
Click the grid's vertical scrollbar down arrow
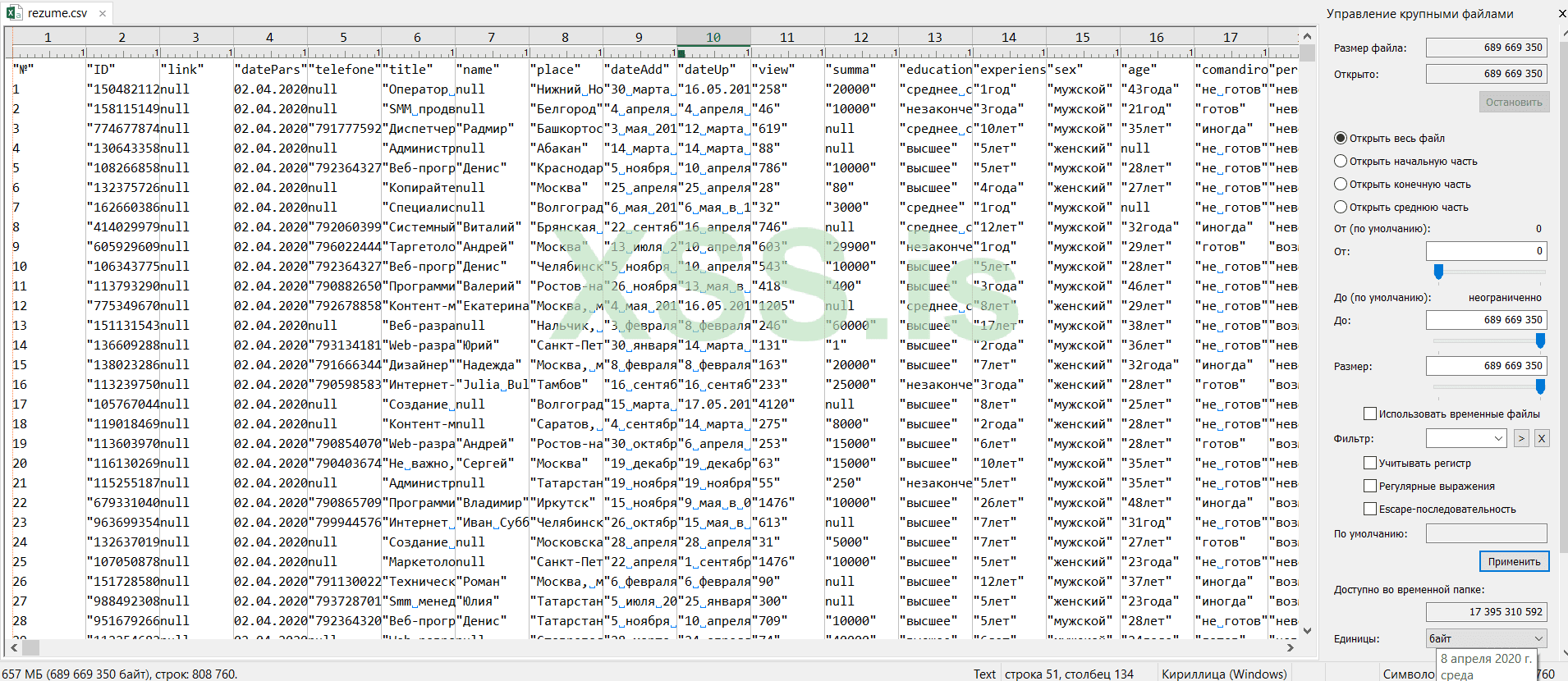pyautogui.click(x=1307, y=630)
